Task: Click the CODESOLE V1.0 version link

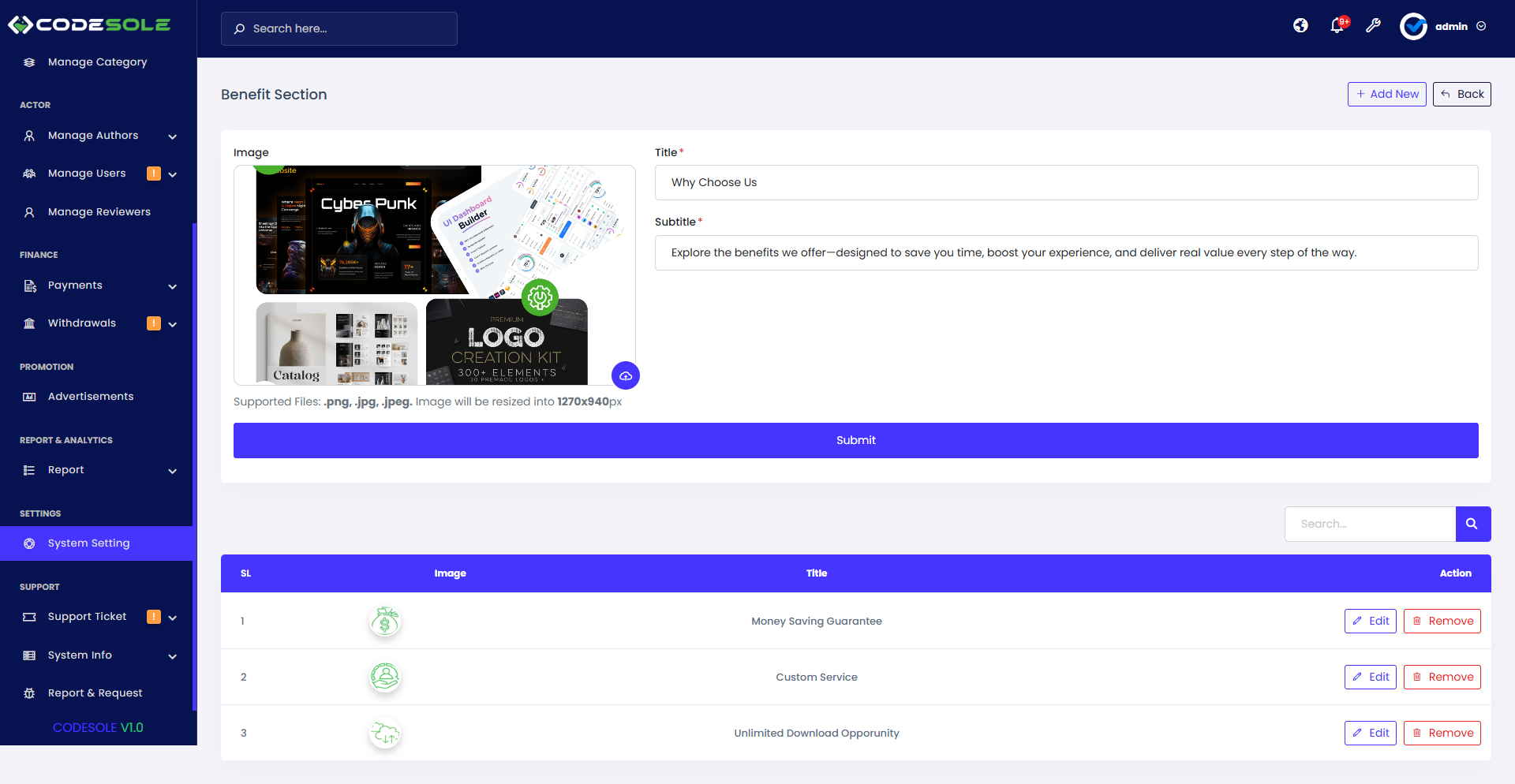Action: pos(98,728)
